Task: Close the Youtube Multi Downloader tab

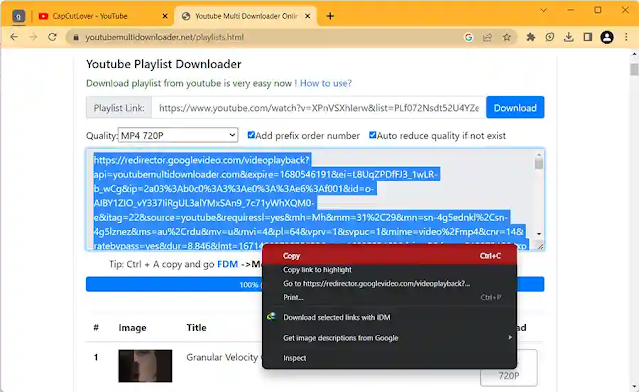Action: (308, 16)
